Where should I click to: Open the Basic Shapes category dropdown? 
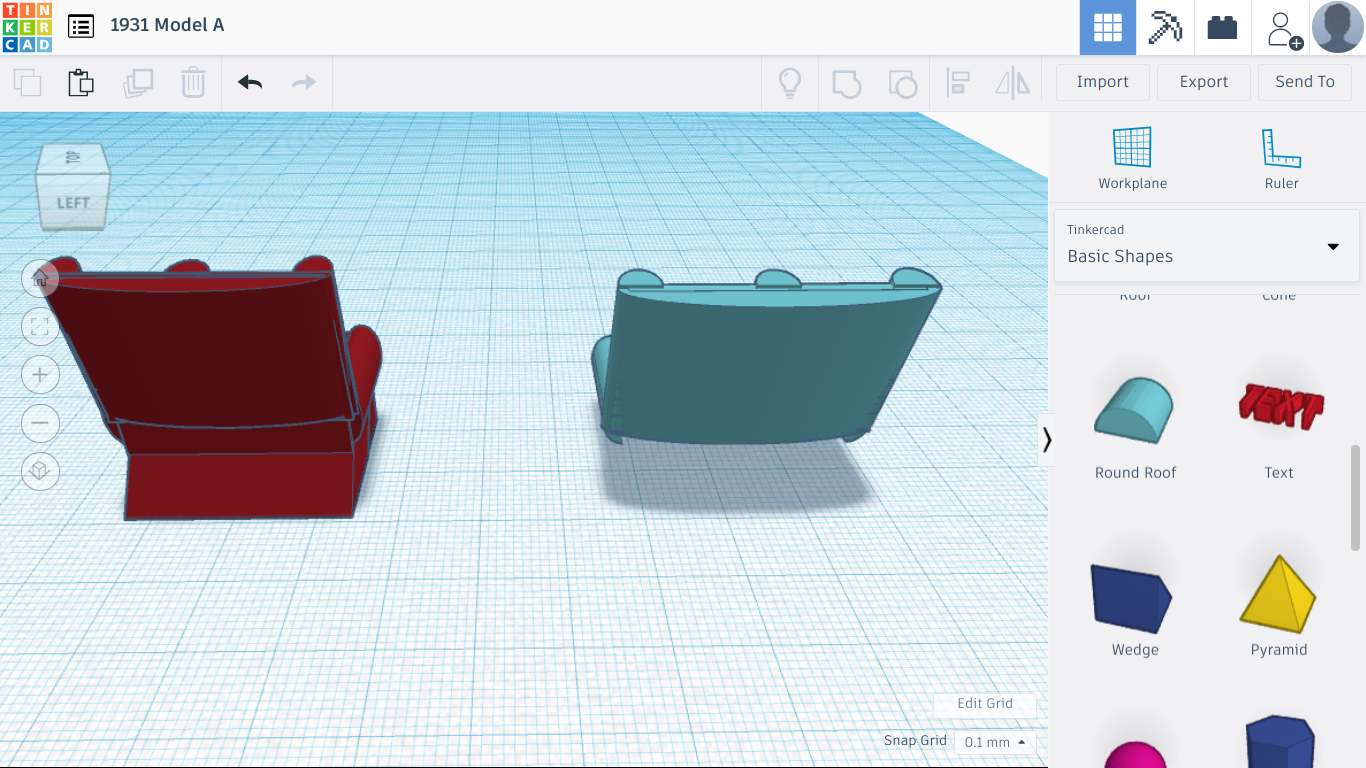point(1207,245)
